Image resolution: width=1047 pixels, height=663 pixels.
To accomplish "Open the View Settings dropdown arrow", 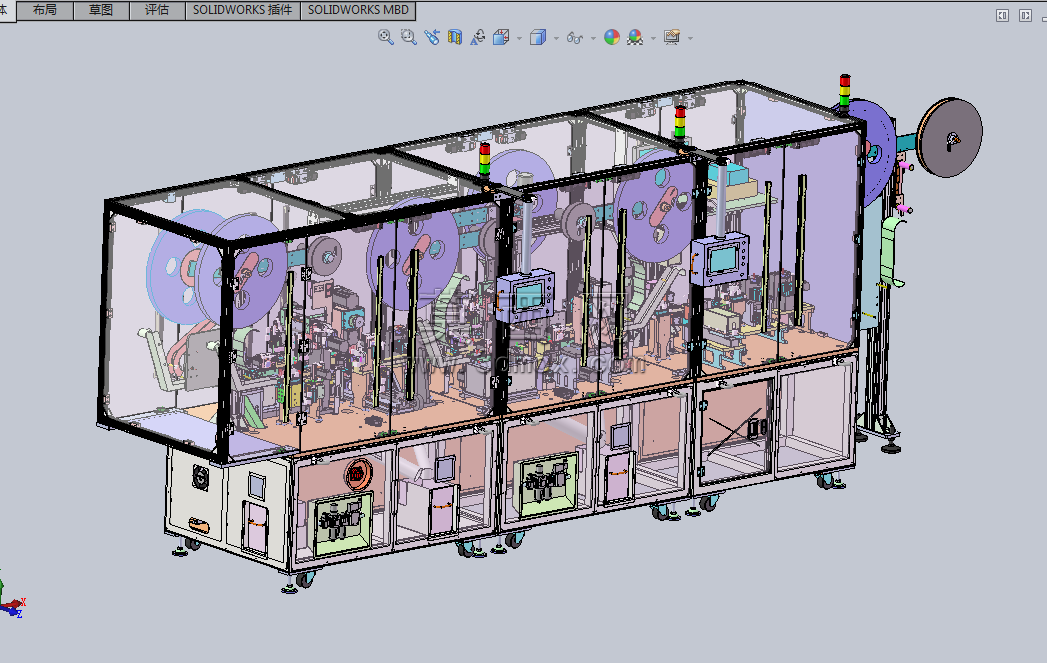I will point(690,38).
